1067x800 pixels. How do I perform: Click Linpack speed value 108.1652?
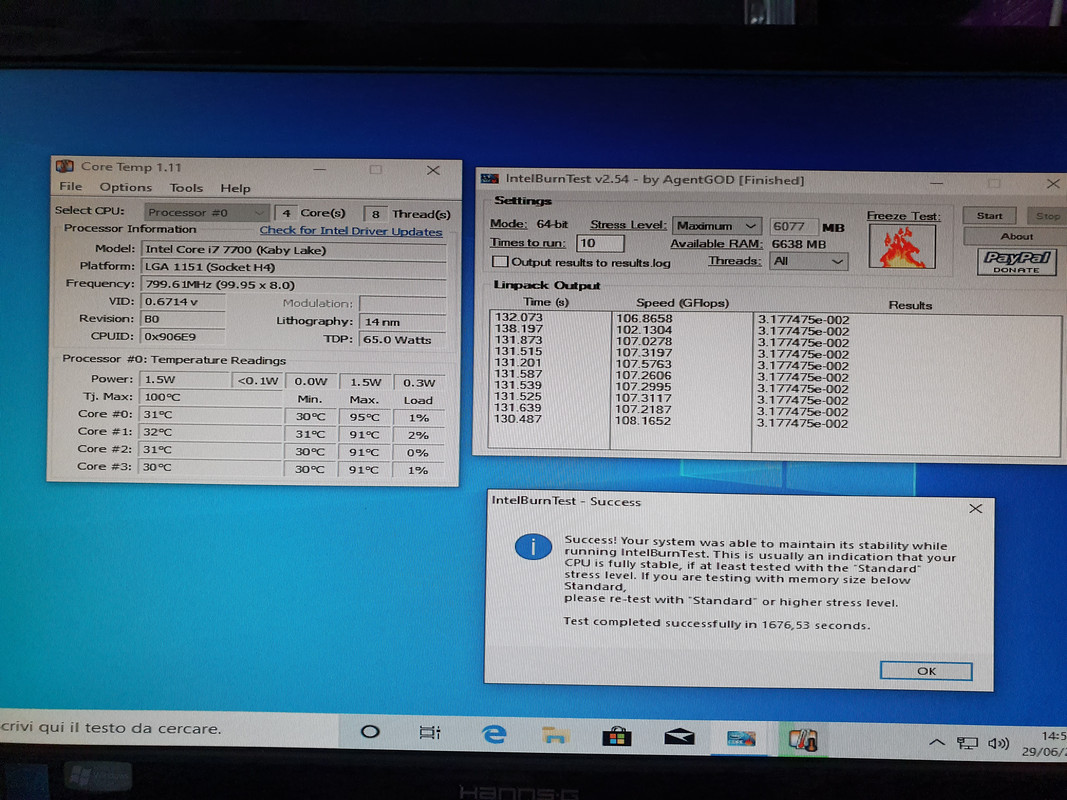643,421
